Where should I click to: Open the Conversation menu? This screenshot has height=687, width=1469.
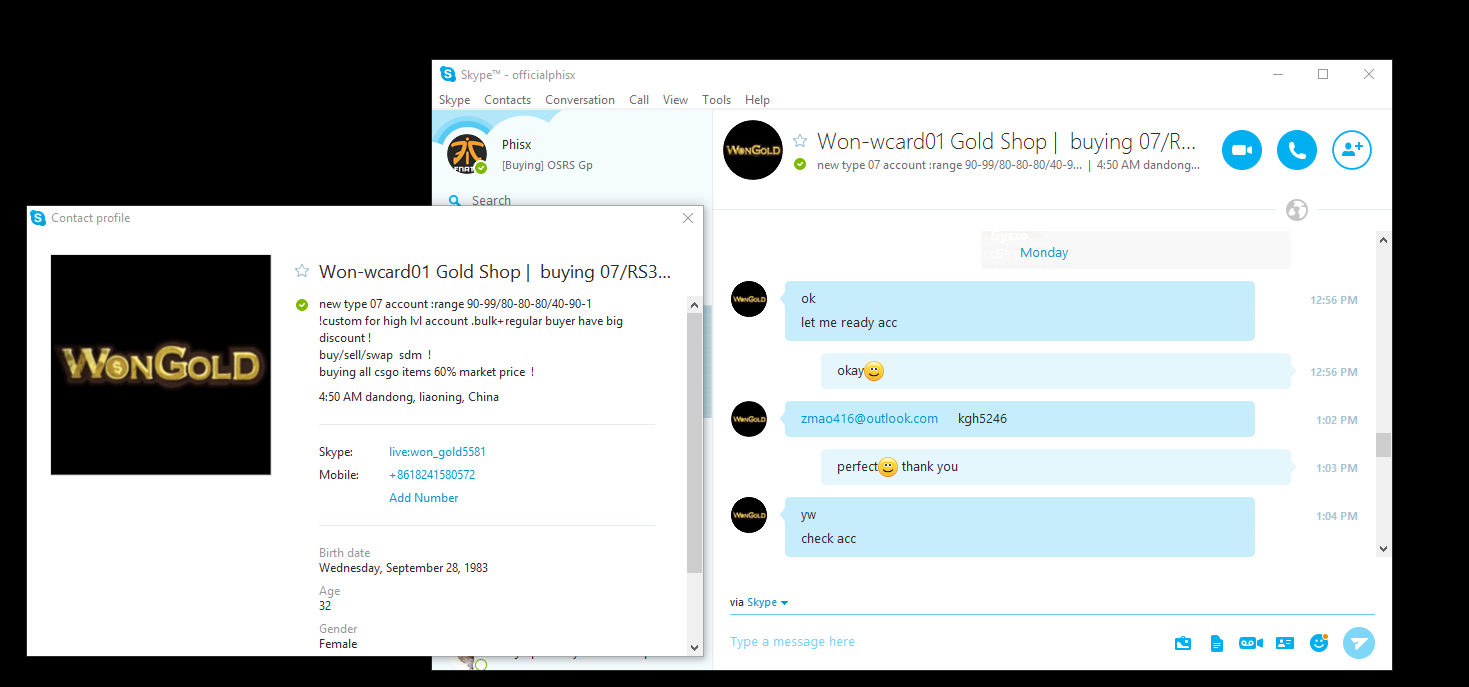[x=580, y=100]
